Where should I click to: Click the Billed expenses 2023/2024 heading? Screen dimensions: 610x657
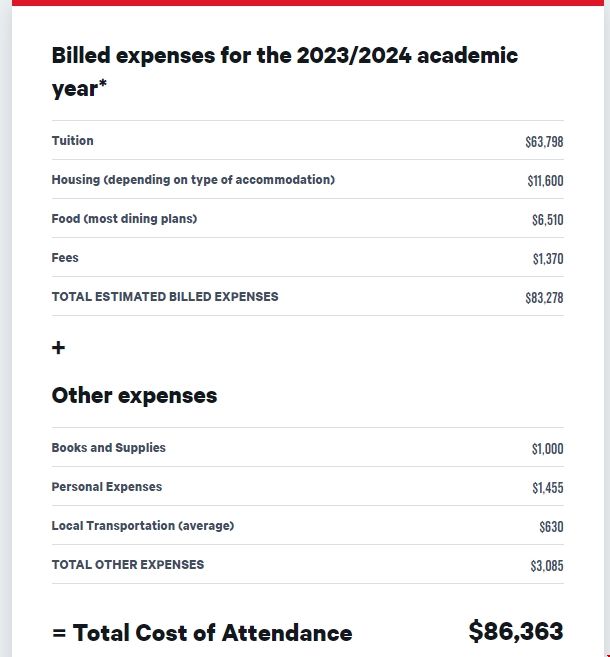pos(284,70)
